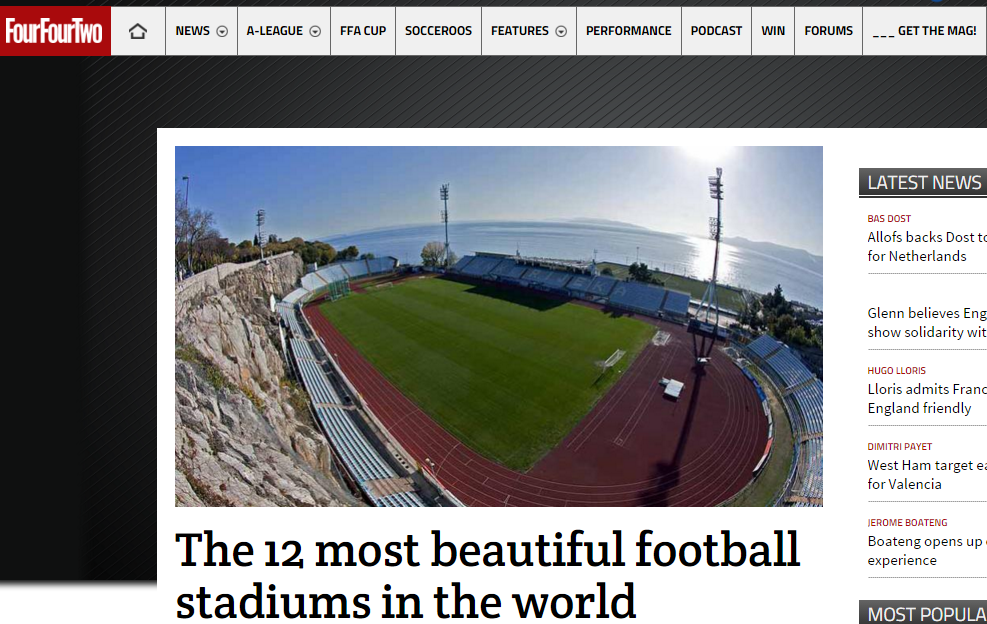Click GET THE MAG! link

(x=925, y=31)
